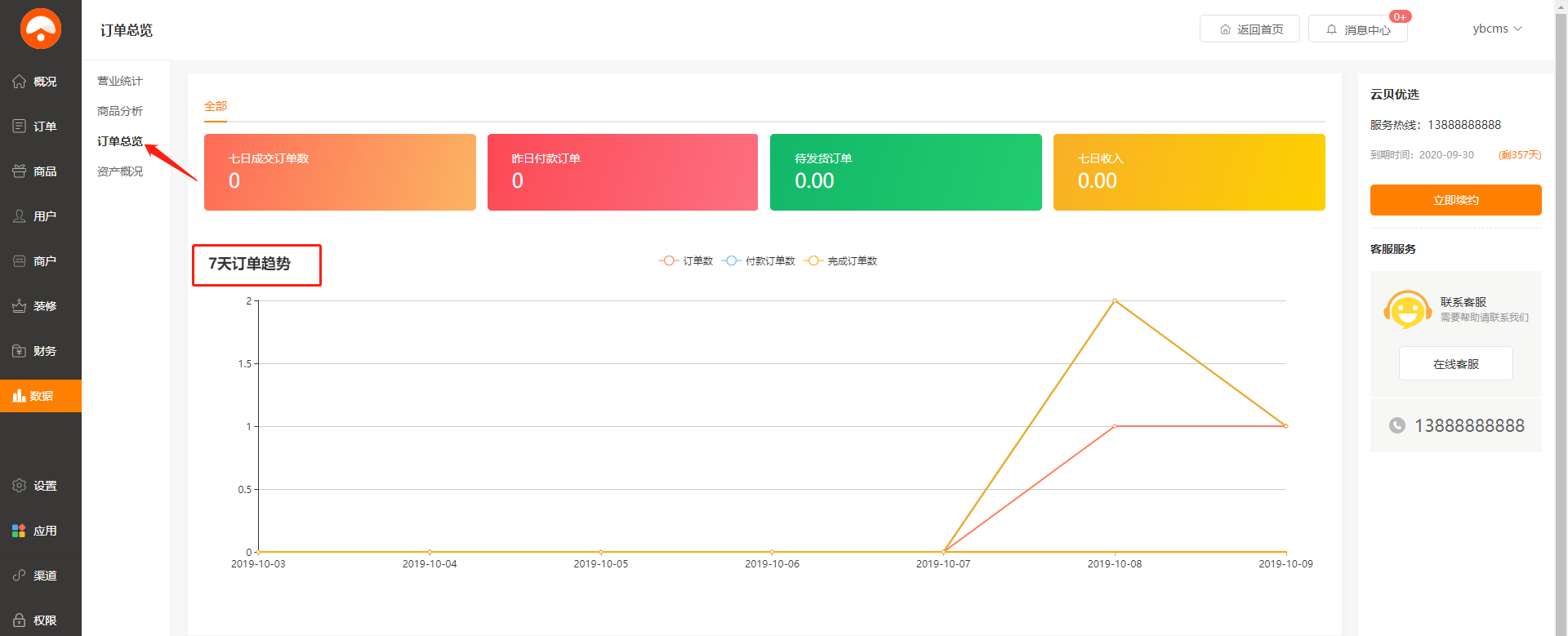Open 资产概况 in the submenu

pyautogui.click(x=120, y=171)
